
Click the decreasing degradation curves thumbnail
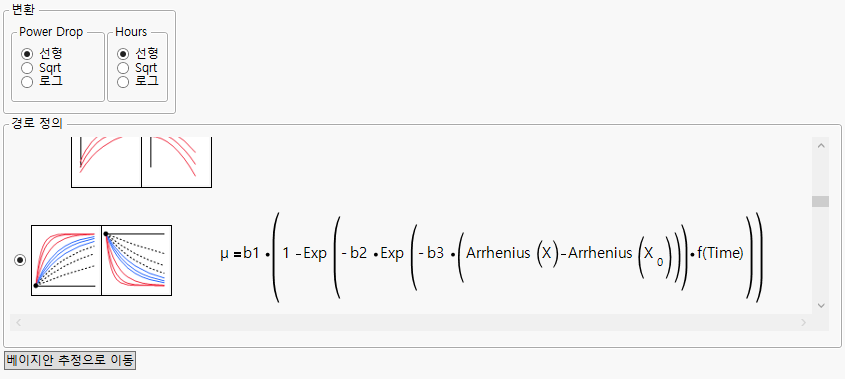(137, 260)
